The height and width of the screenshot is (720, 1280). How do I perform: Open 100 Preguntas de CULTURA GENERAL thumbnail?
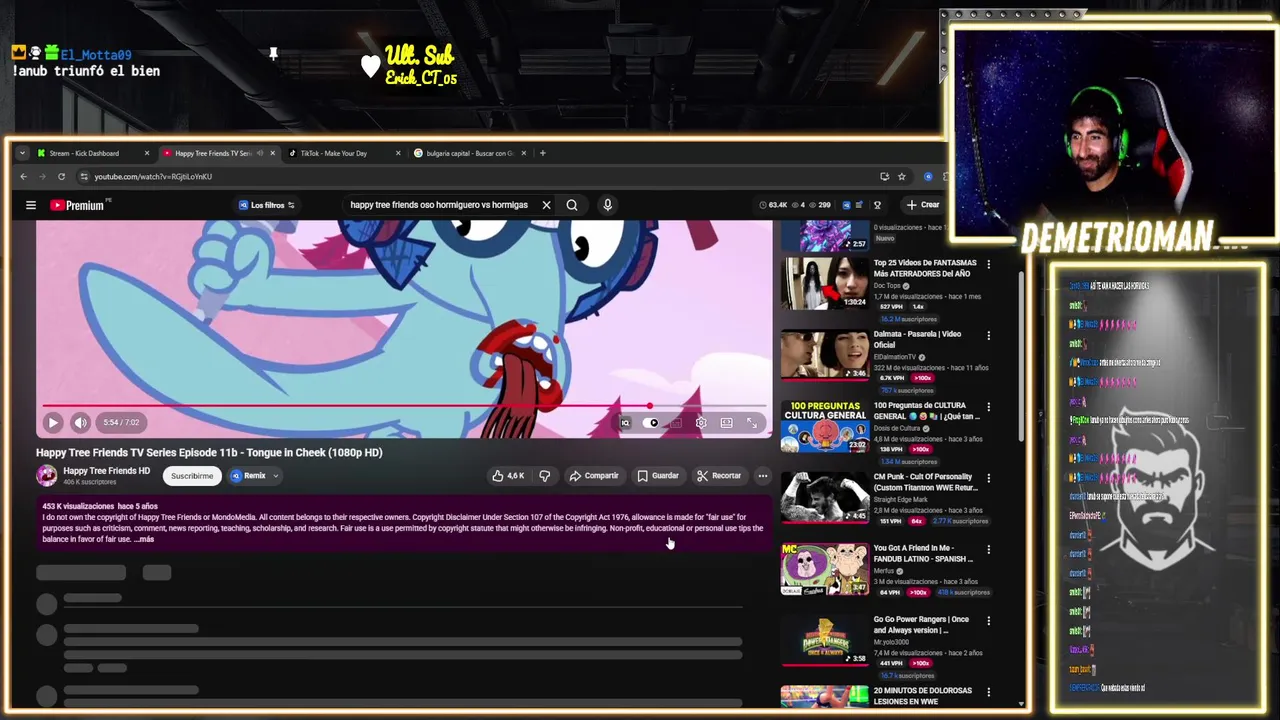tap(825, 426)
